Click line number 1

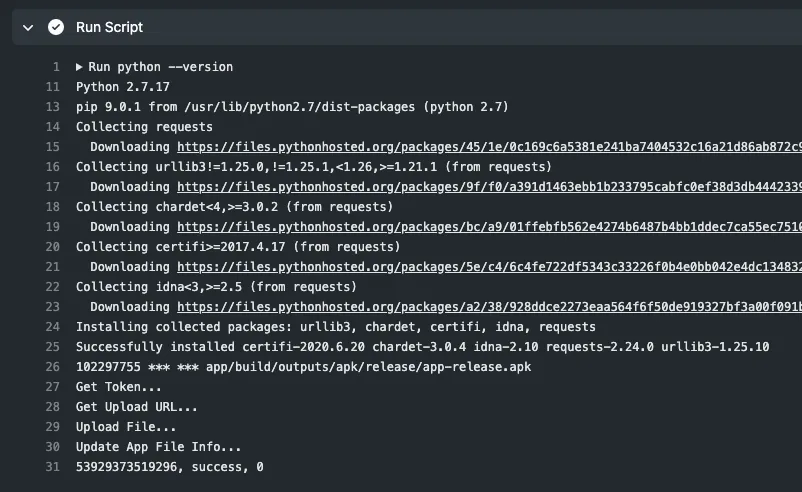56,67
